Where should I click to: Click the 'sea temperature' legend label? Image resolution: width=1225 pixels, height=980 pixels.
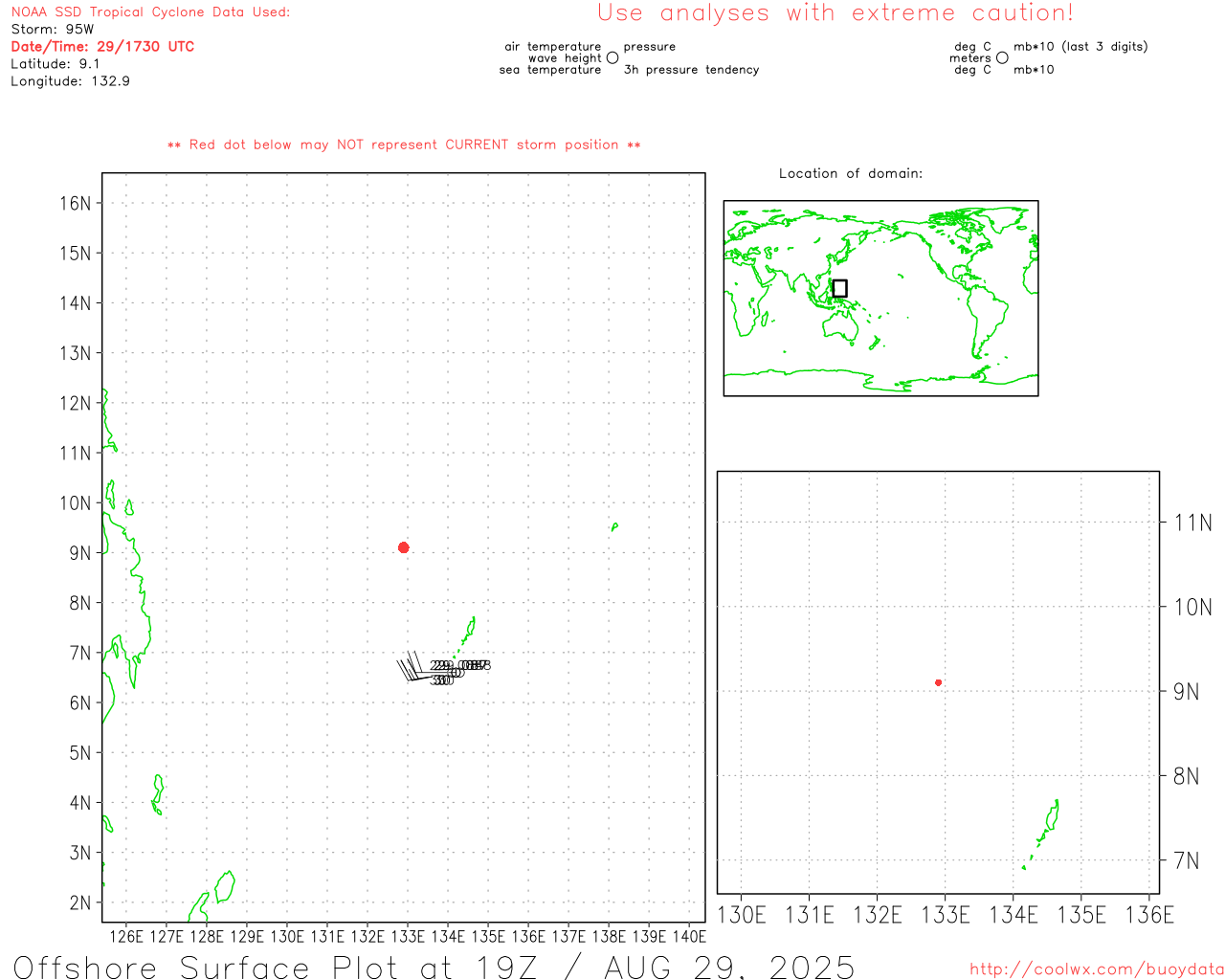click(550, 70)
